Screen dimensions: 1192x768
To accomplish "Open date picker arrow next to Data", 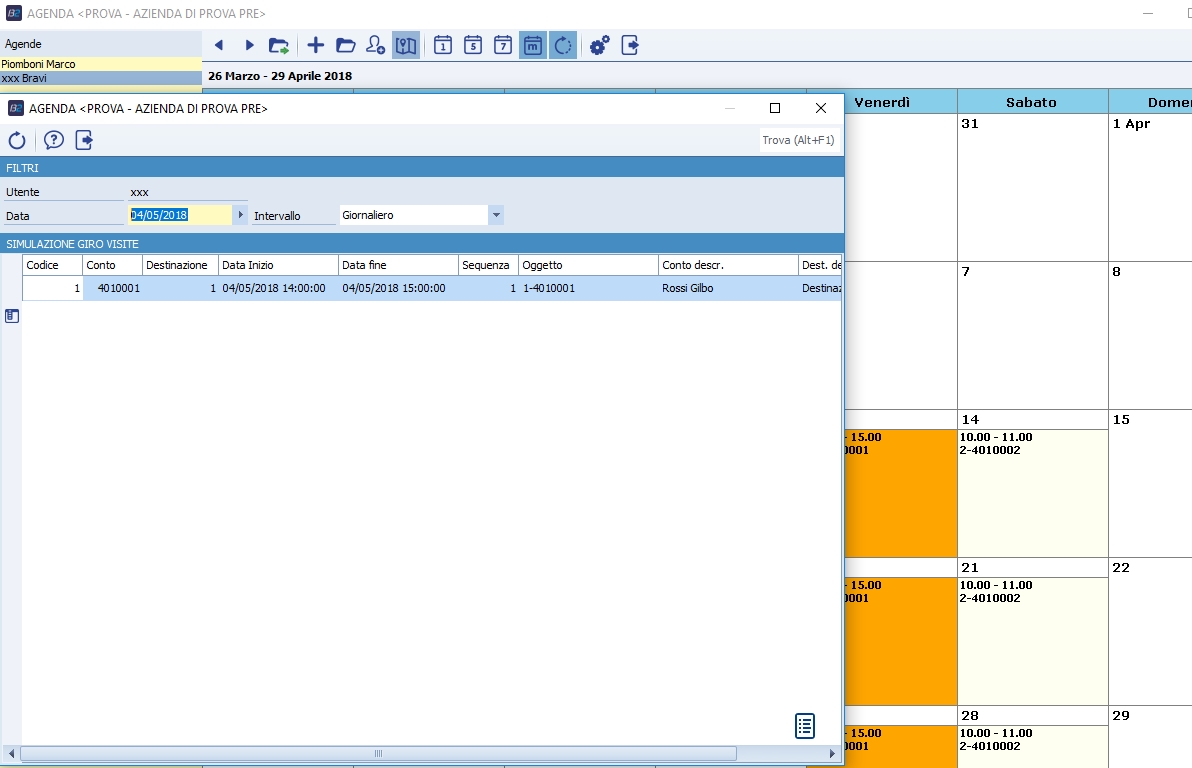I will point(240,215).
